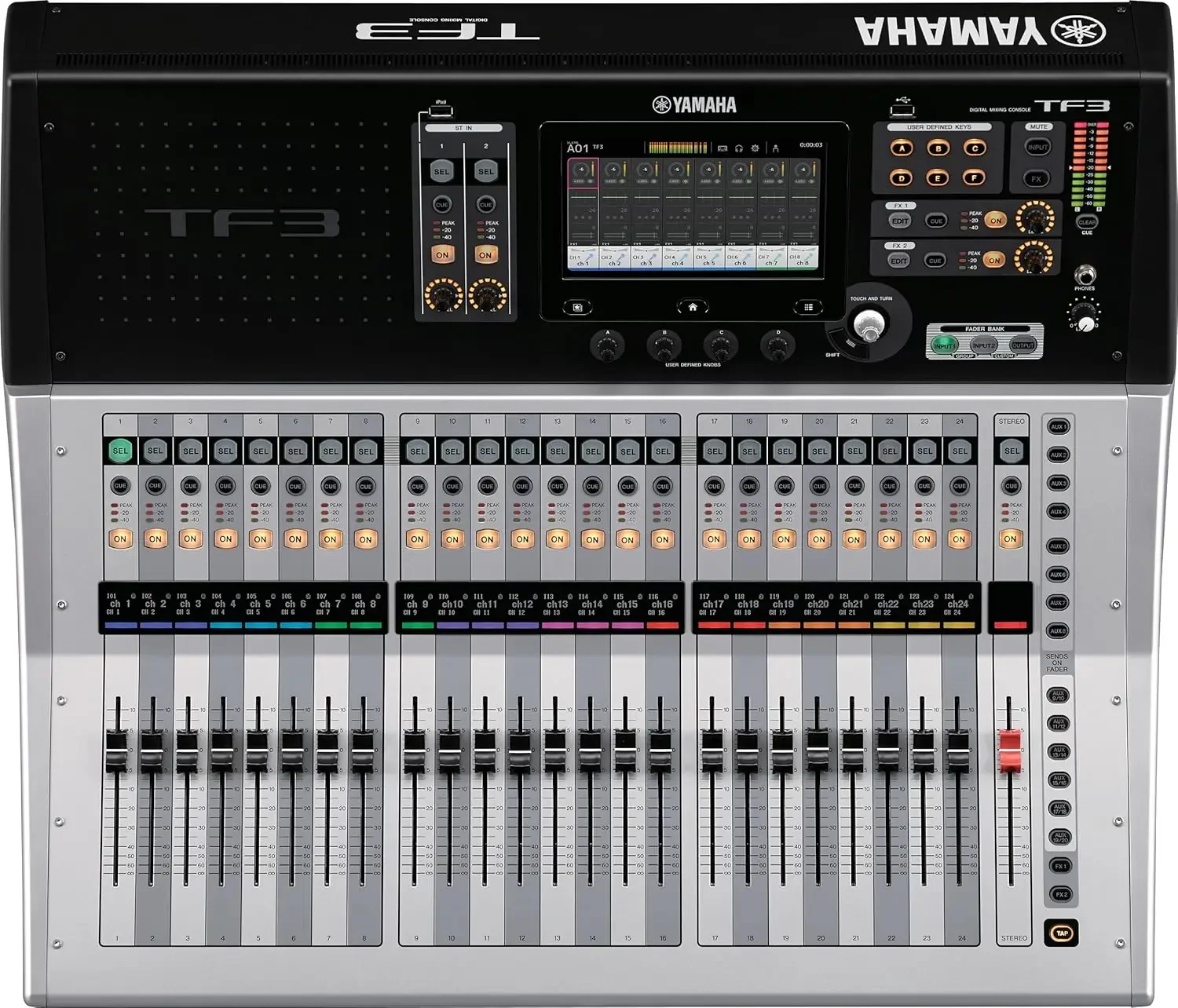Click the TOUCH AND TURN knob

(868, 323)
